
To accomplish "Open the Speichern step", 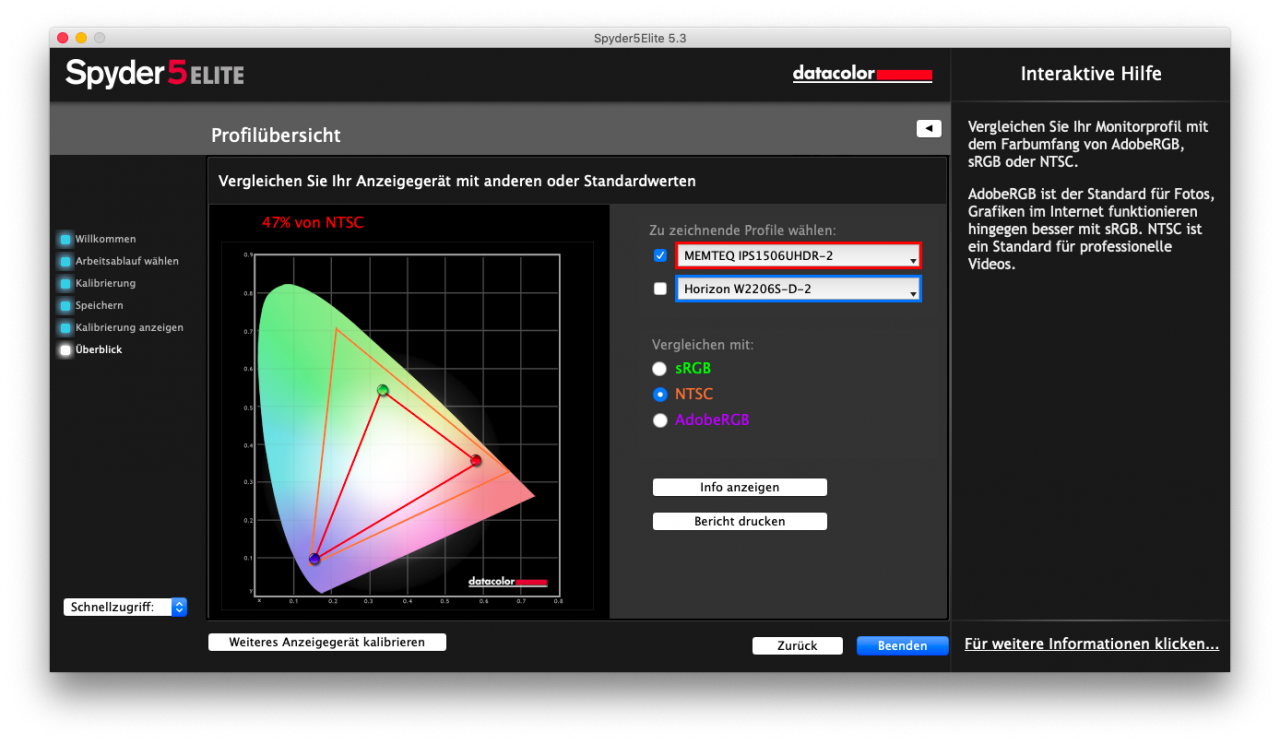I will [x=100, y=306].
